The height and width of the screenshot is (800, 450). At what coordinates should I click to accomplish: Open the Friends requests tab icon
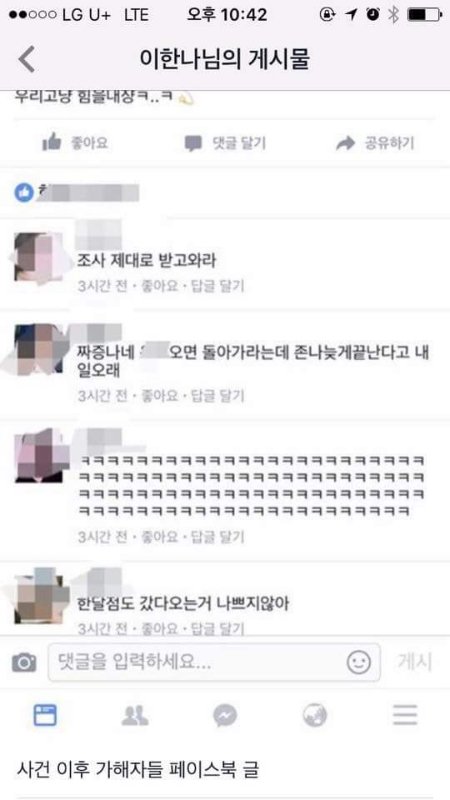click(x=135, y=715)
